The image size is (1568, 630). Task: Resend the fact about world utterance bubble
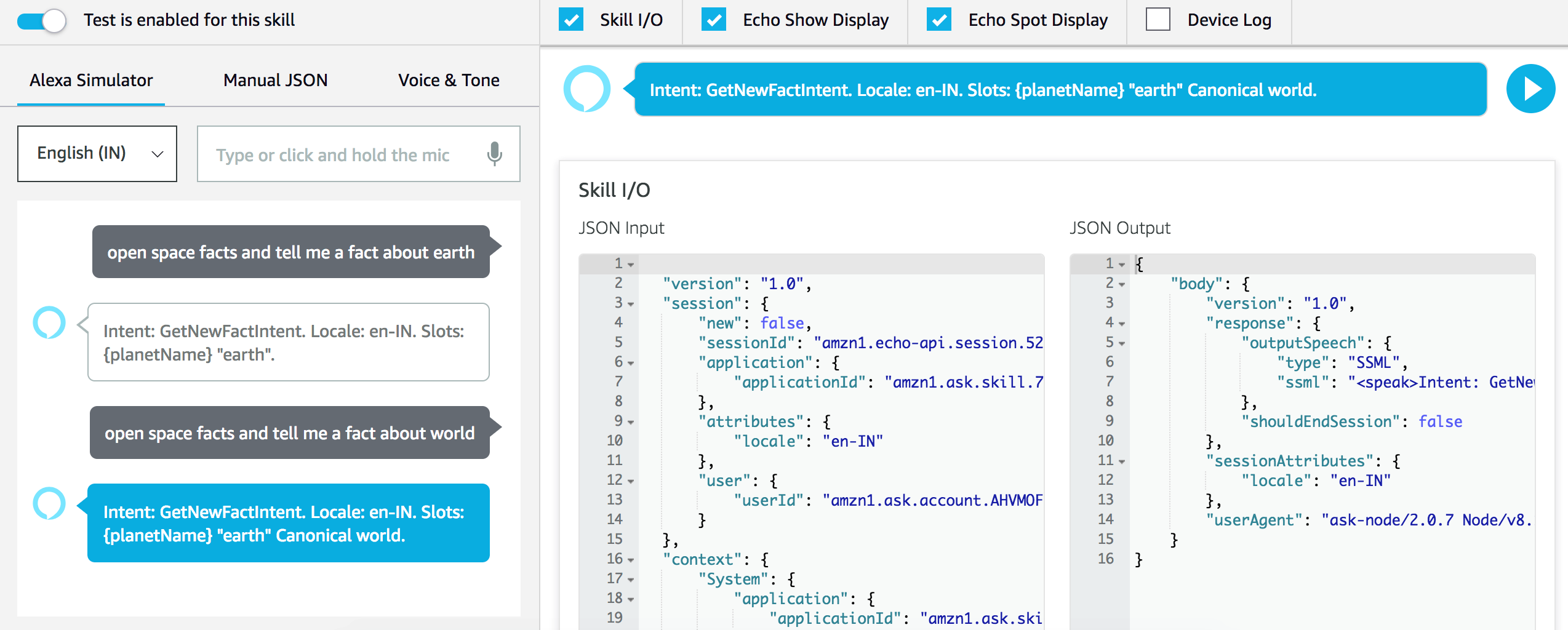289,433
